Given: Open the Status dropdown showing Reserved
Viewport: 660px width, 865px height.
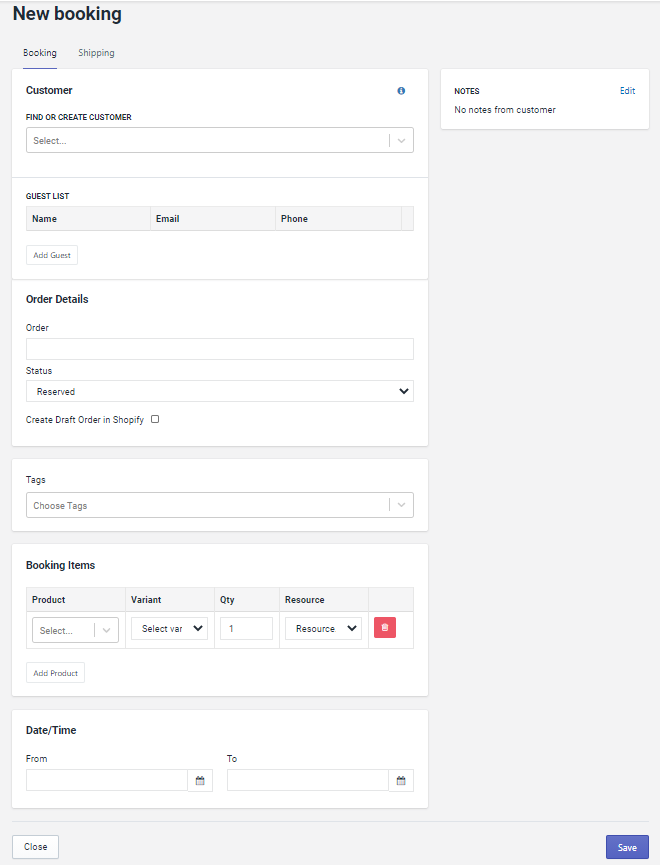Looking at the screenshot, I should (219, 391).
